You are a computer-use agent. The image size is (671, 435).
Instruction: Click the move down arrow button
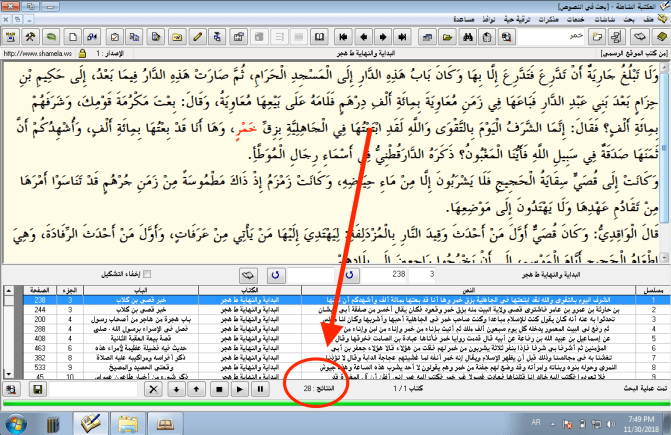click(x=176, y=389)
